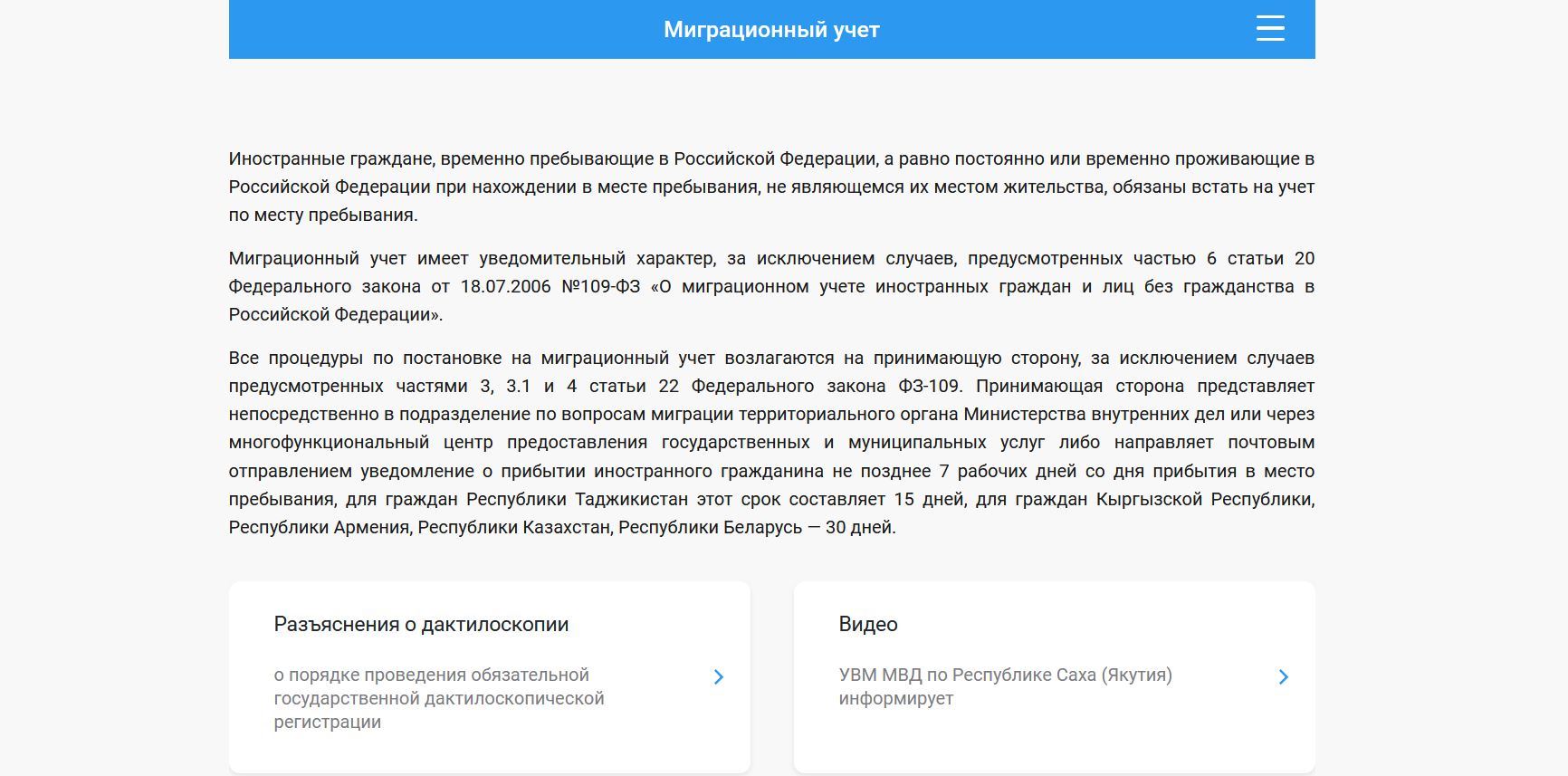Image resolution: width=1568 pixels, height=776 pixels.
Task: Open the 'Видео' card heading
Action: 868,624
